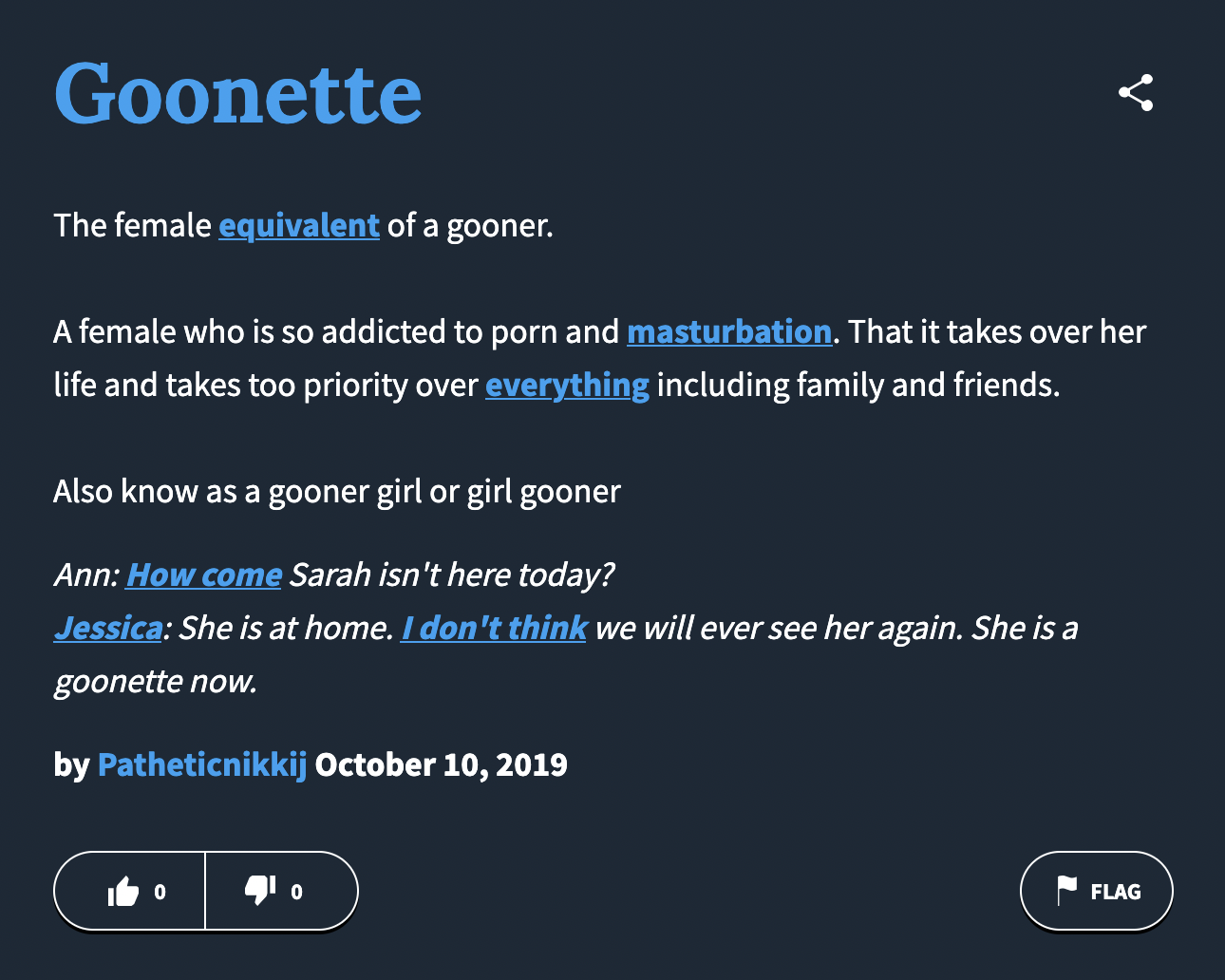Downvote with the thumbs down icon
This screenshot has width=1225, height=980.
(x=259, y=890)
